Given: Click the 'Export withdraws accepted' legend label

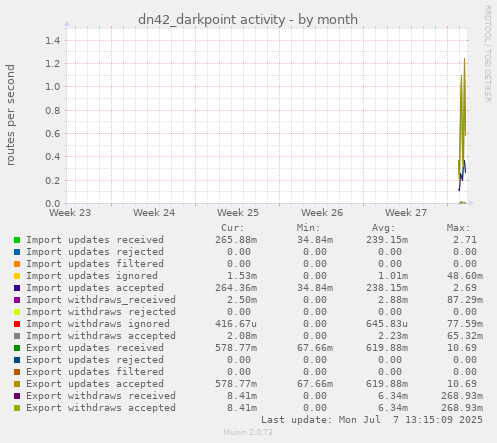Looking at the screenshot, I should pyautogui.click(x=101, y=408).
